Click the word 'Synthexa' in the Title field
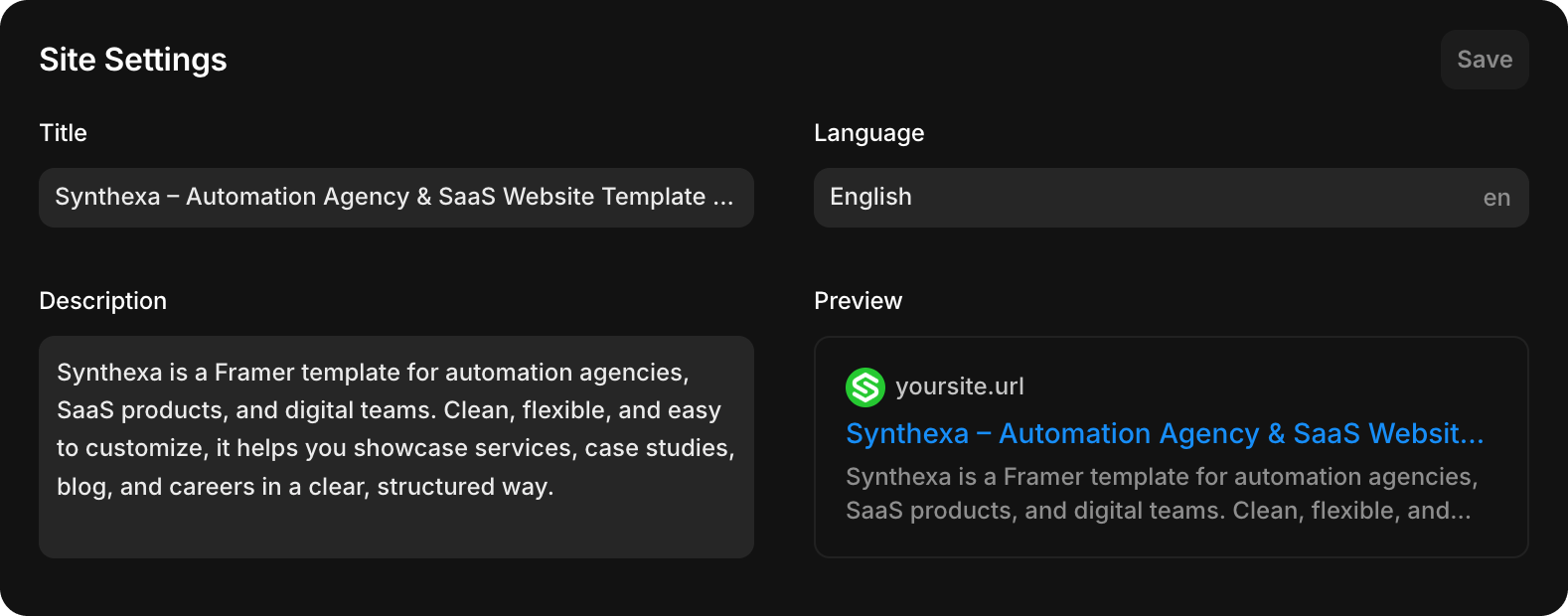This screenshot has width=1568, height=616. coord(107,197)
